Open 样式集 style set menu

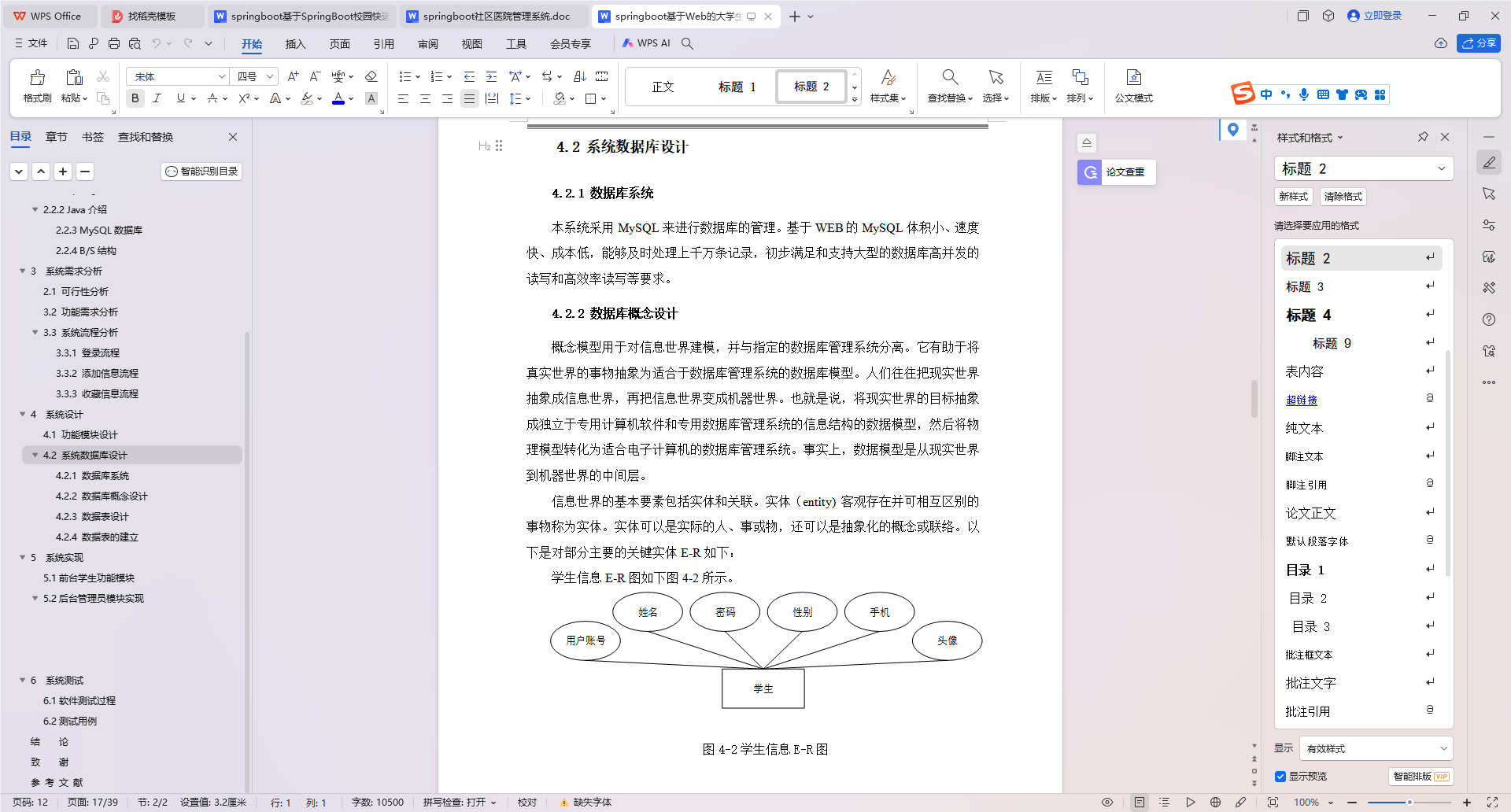tap(888, 86)
